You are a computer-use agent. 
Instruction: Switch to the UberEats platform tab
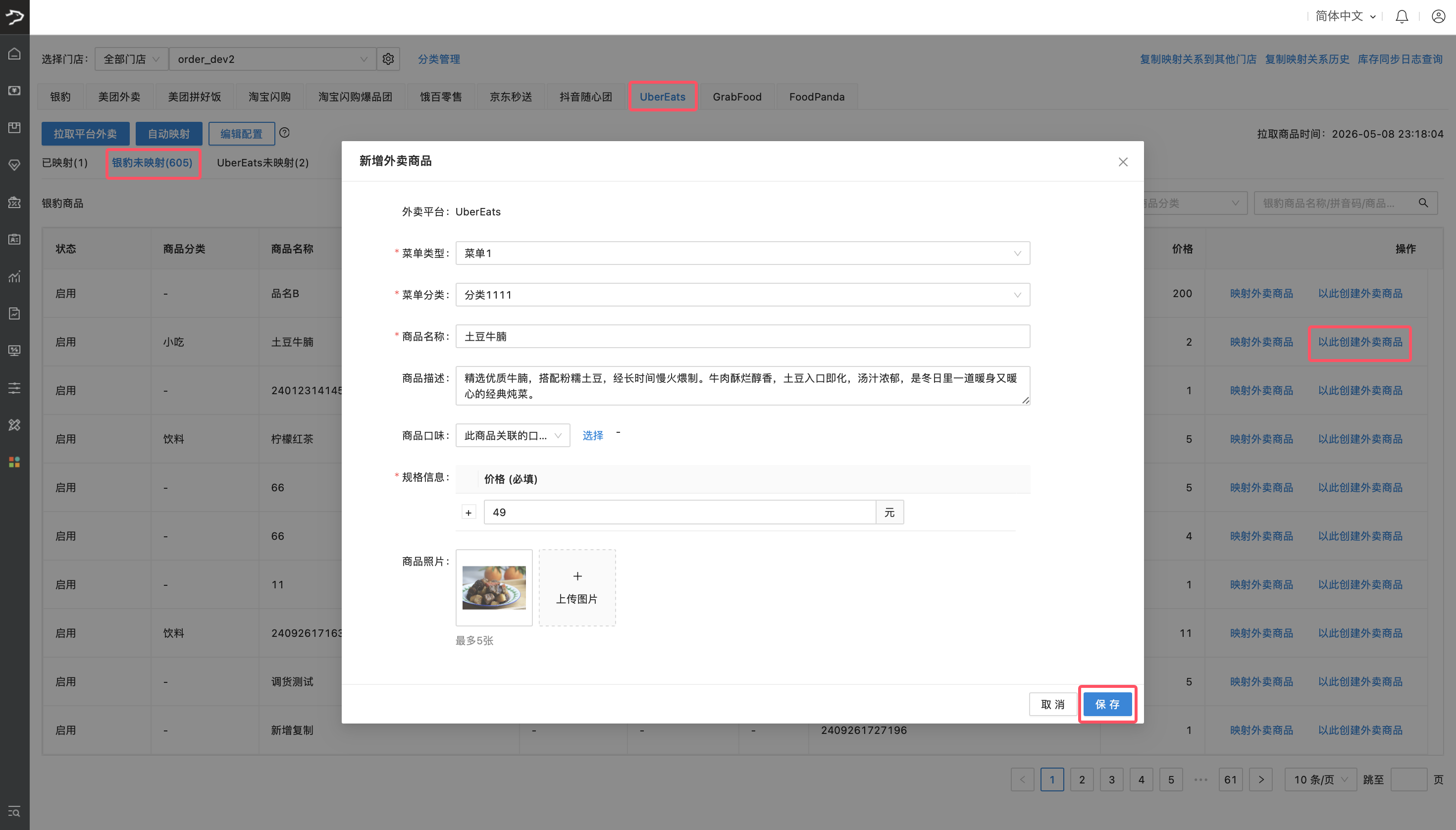[x=663, y=97]
